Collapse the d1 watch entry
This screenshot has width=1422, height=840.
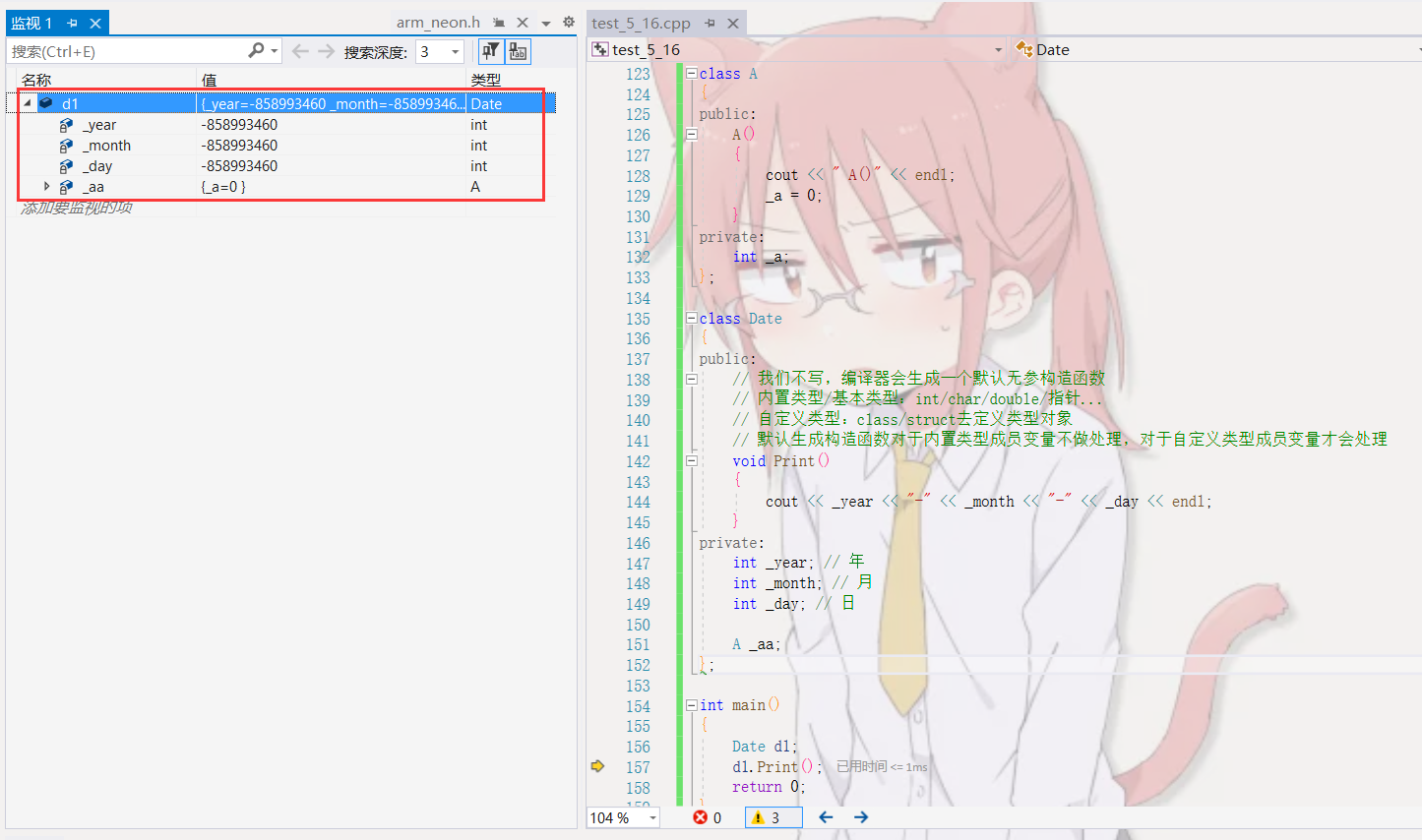click(x=27, y=103)
